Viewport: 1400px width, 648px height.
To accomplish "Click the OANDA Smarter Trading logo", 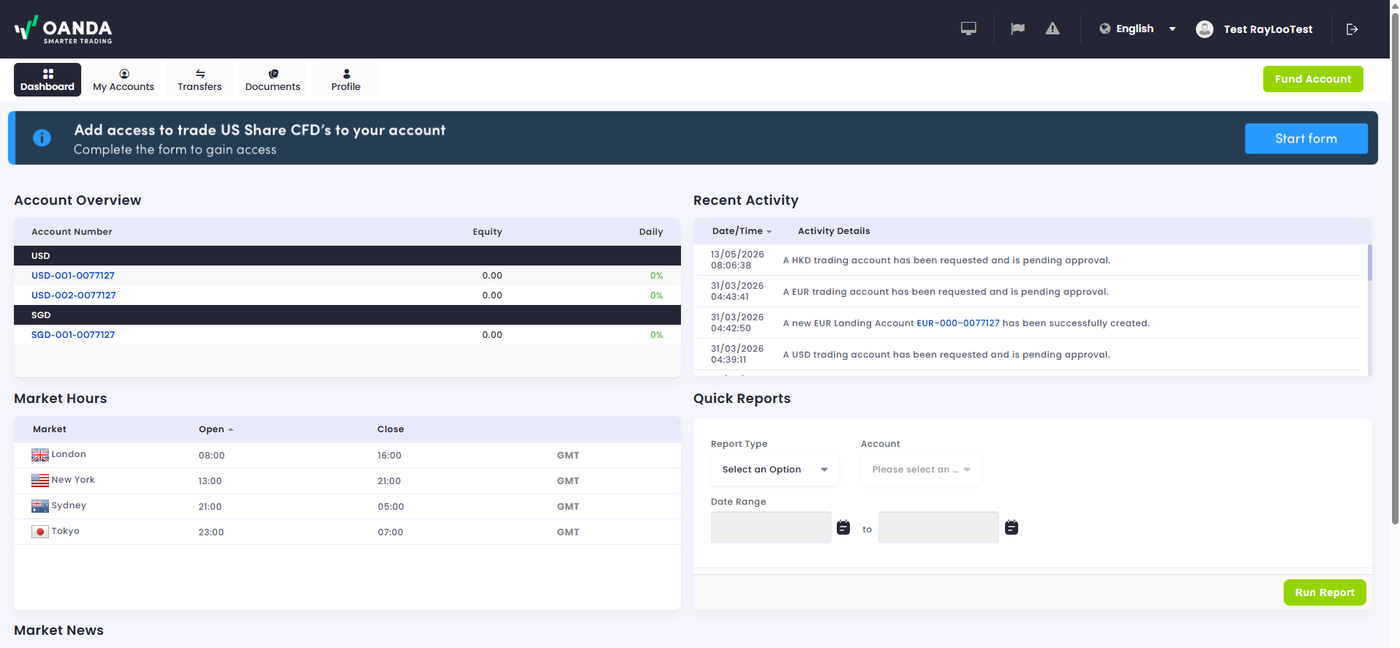I will [63, 29].
